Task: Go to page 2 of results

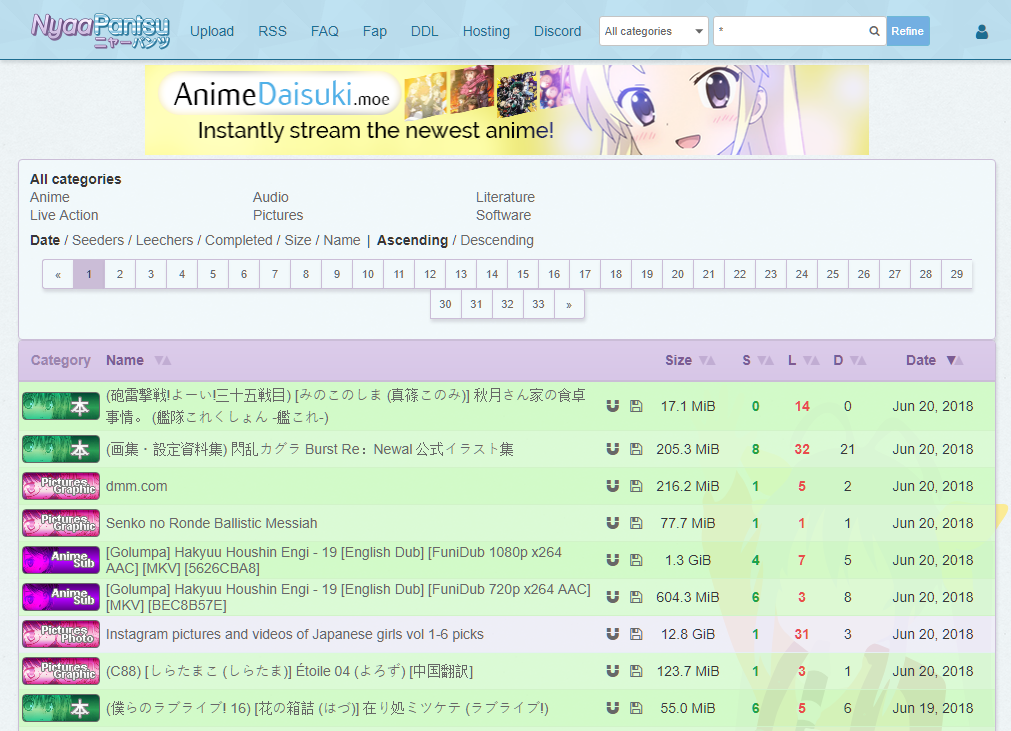Action: [120, 274]
